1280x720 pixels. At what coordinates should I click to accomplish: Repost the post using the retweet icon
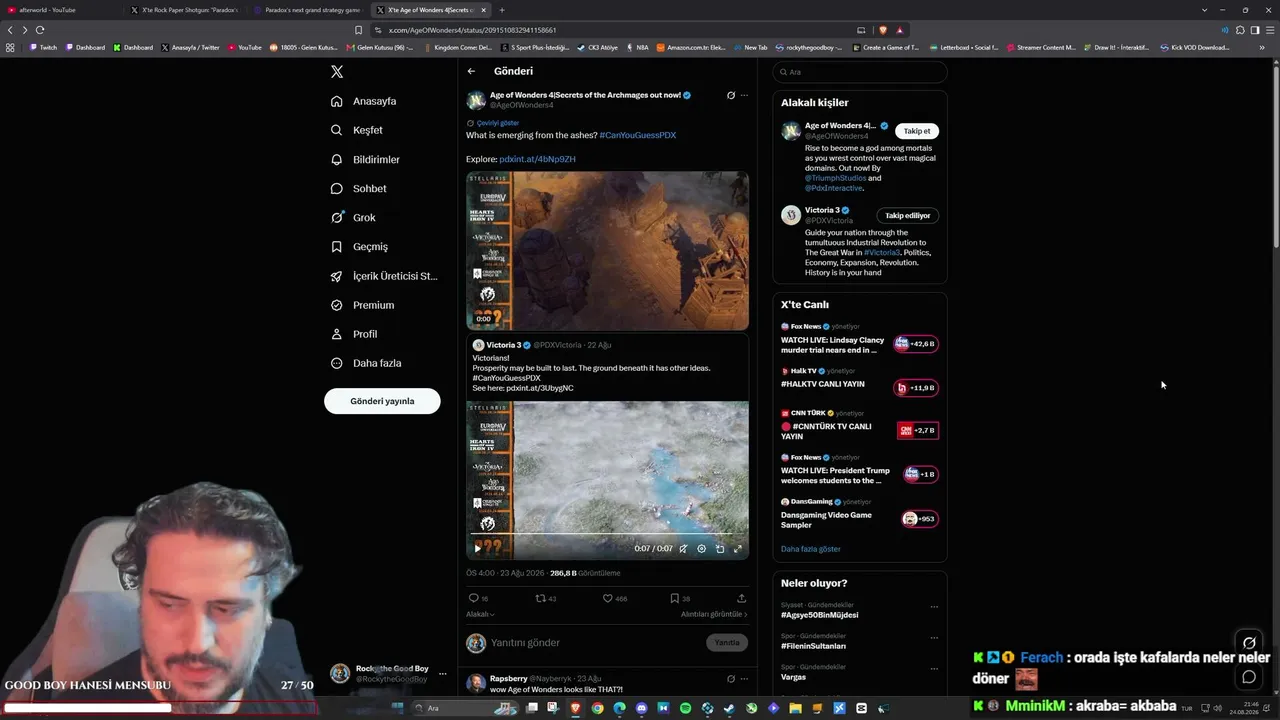tap(541, 598)
